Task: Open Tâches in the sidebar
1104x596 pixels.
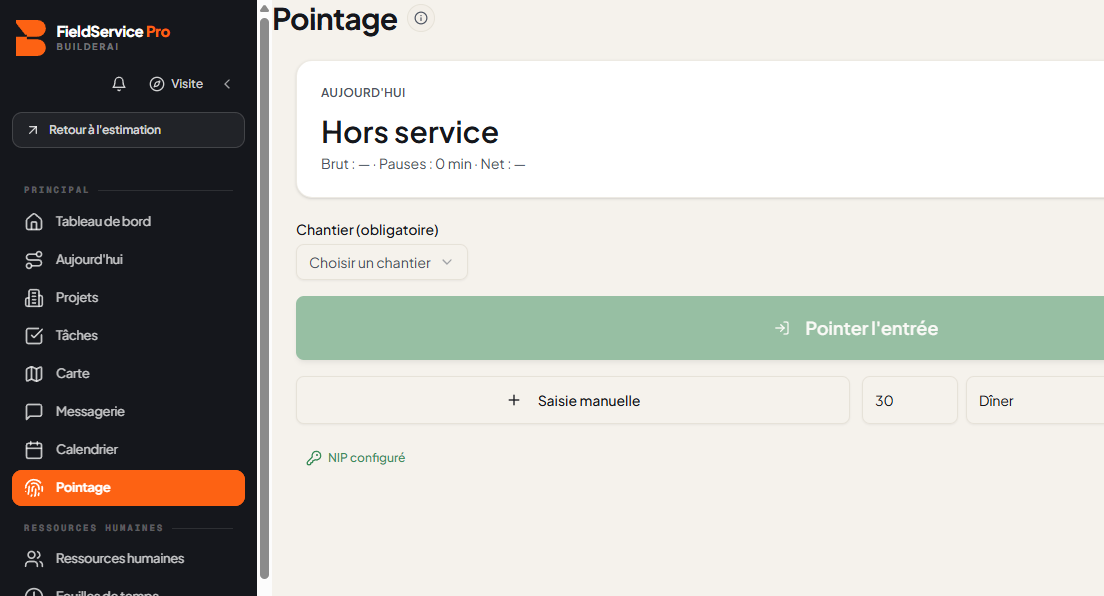Action: point(128,335)
